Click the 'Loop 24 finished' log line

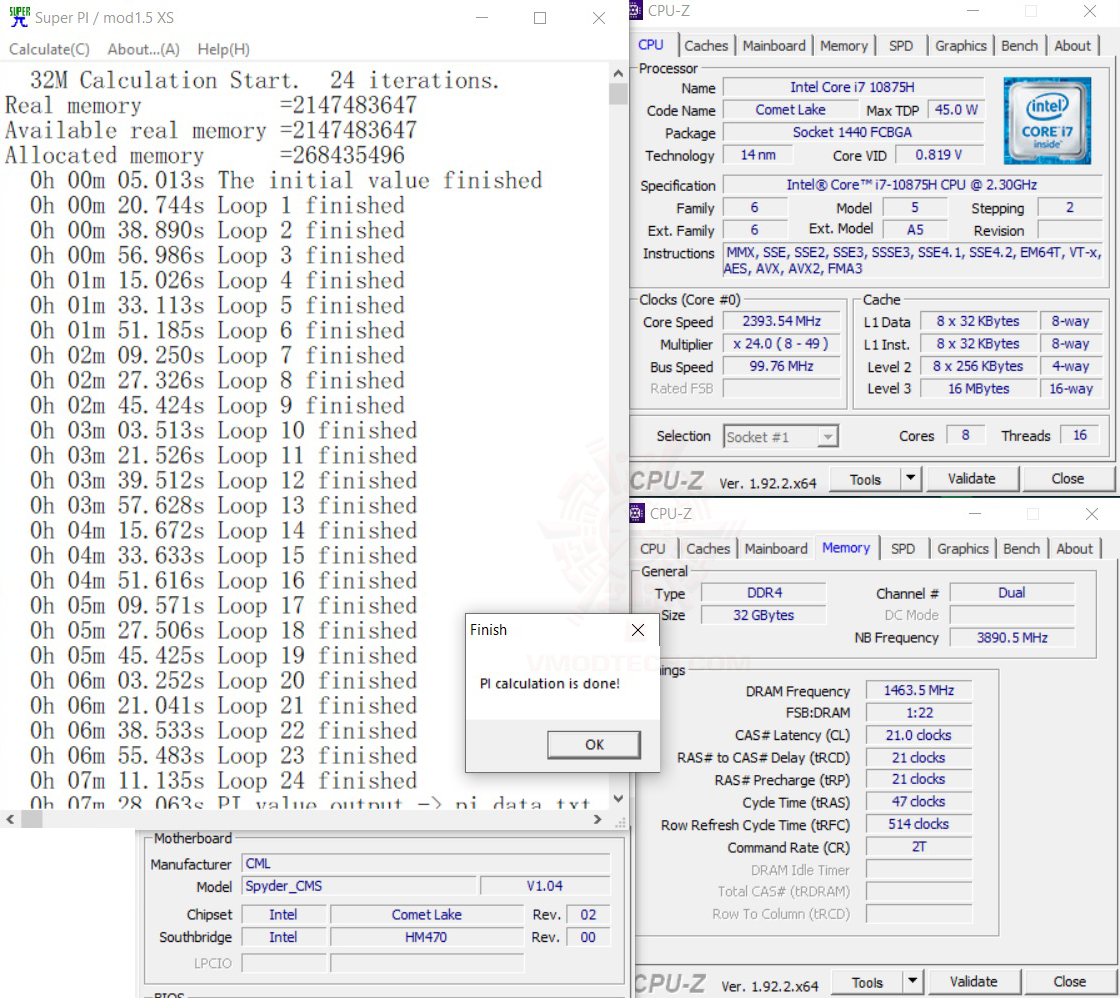[x=223, y=780]
